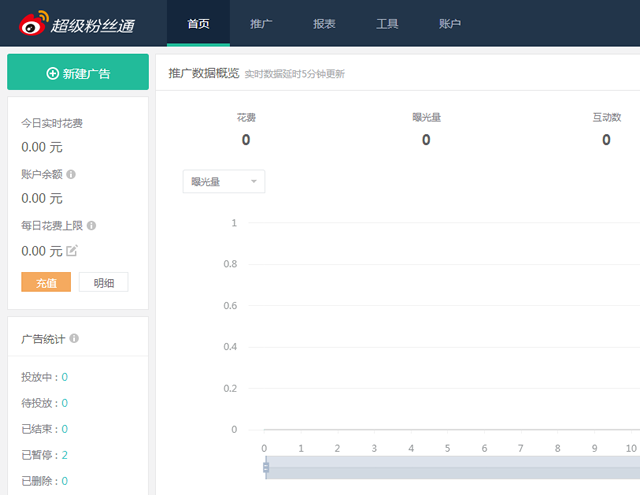This screenshot has width=640, height=495.
Task: Click the chart time range bar
Action: (x=453, y=467)
